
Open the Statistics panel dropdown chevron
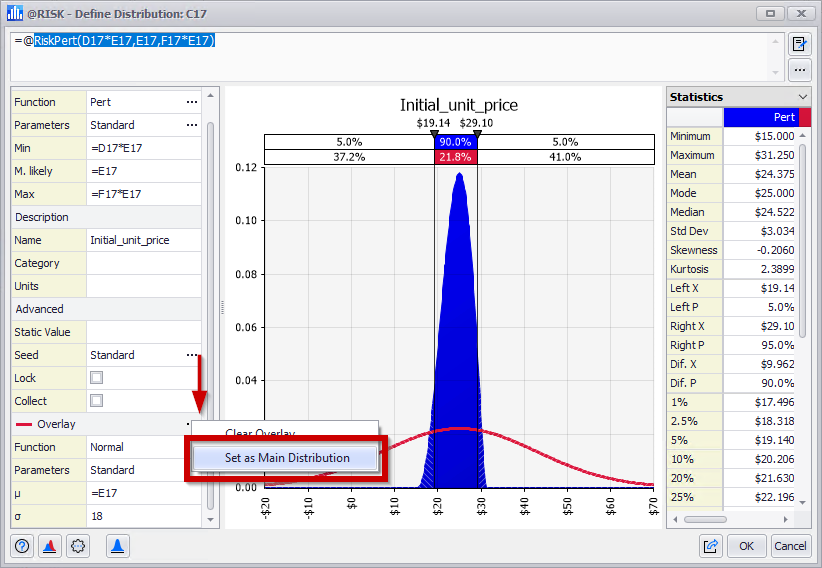802,97
